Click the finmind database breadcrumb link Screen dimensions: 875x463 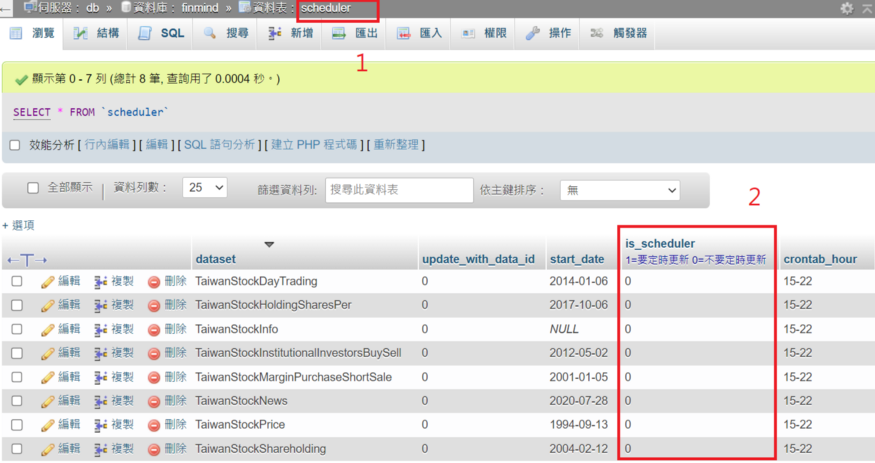[x=199, y=7]
